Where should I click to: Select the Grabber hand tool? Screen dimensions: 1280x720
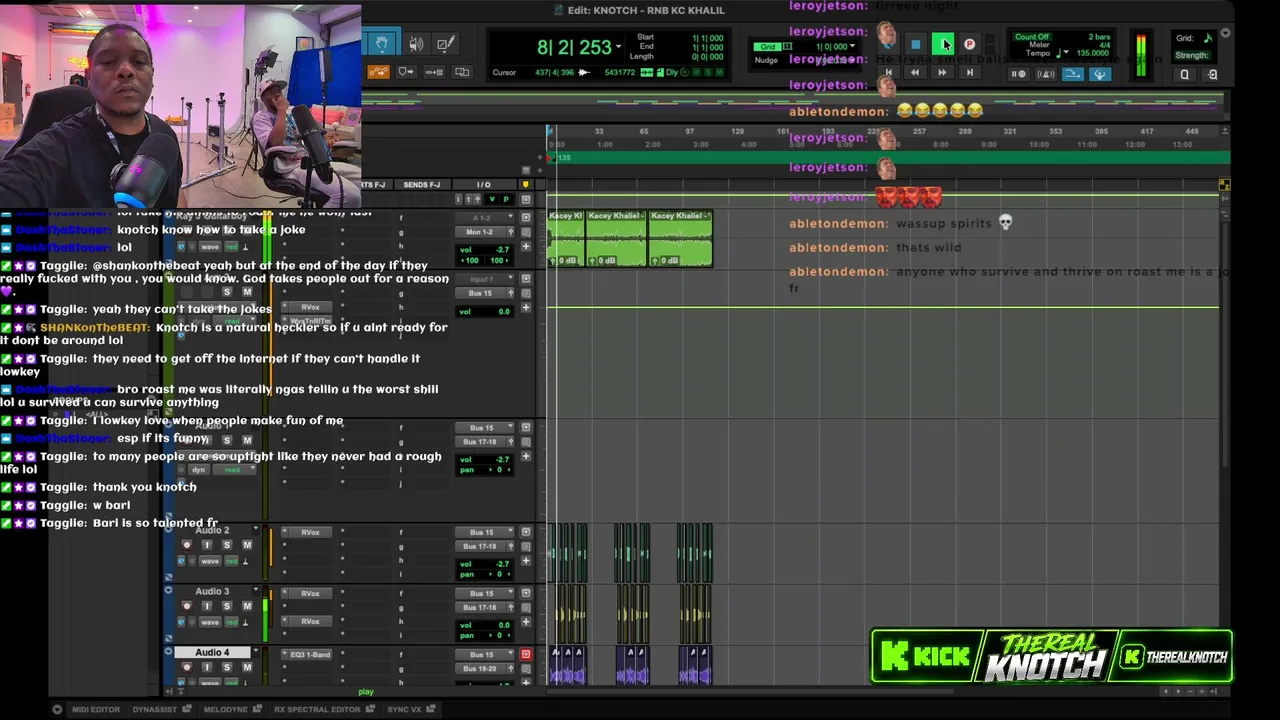point(381,43)
